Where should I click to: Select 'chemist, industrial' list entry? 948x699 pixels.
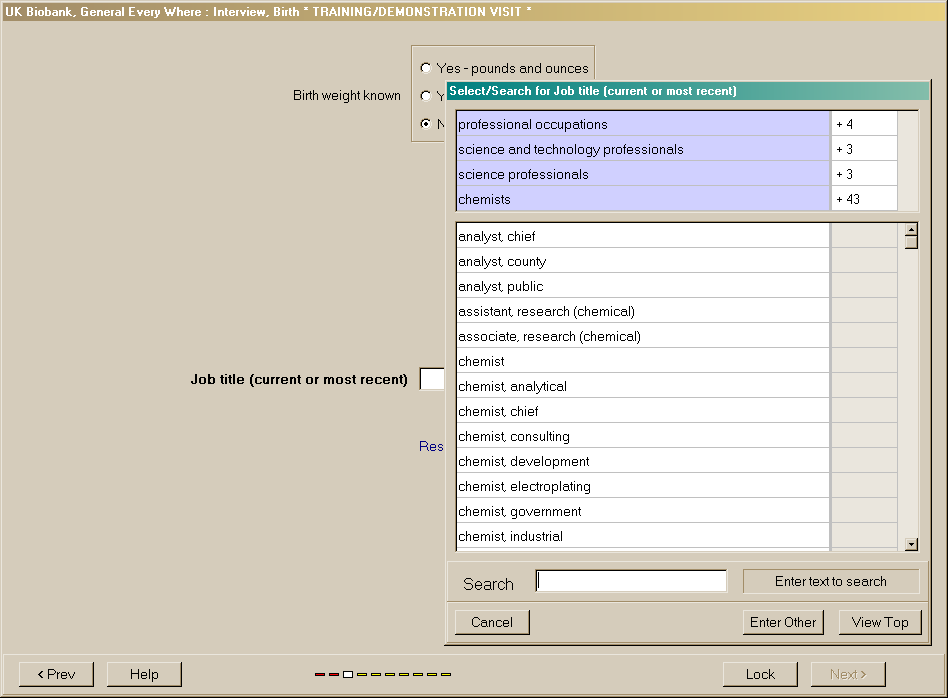coord(642,537)
